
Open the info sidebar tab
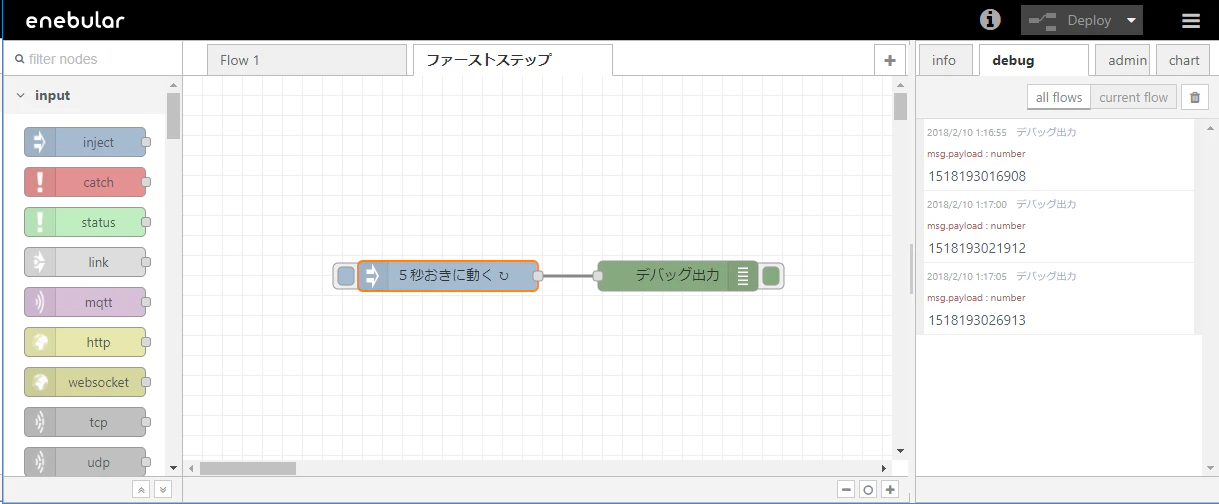coord(944,60)
